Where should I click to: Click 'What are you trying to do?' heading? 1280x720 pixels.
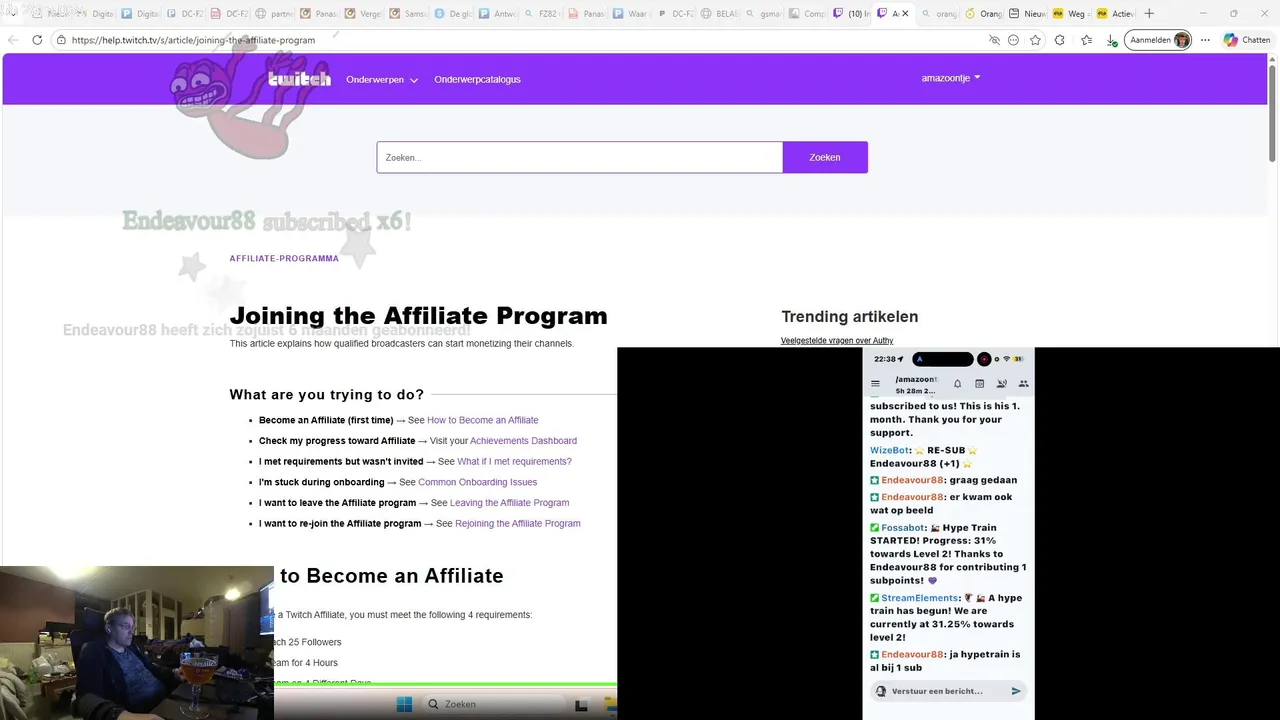point(326,395)
